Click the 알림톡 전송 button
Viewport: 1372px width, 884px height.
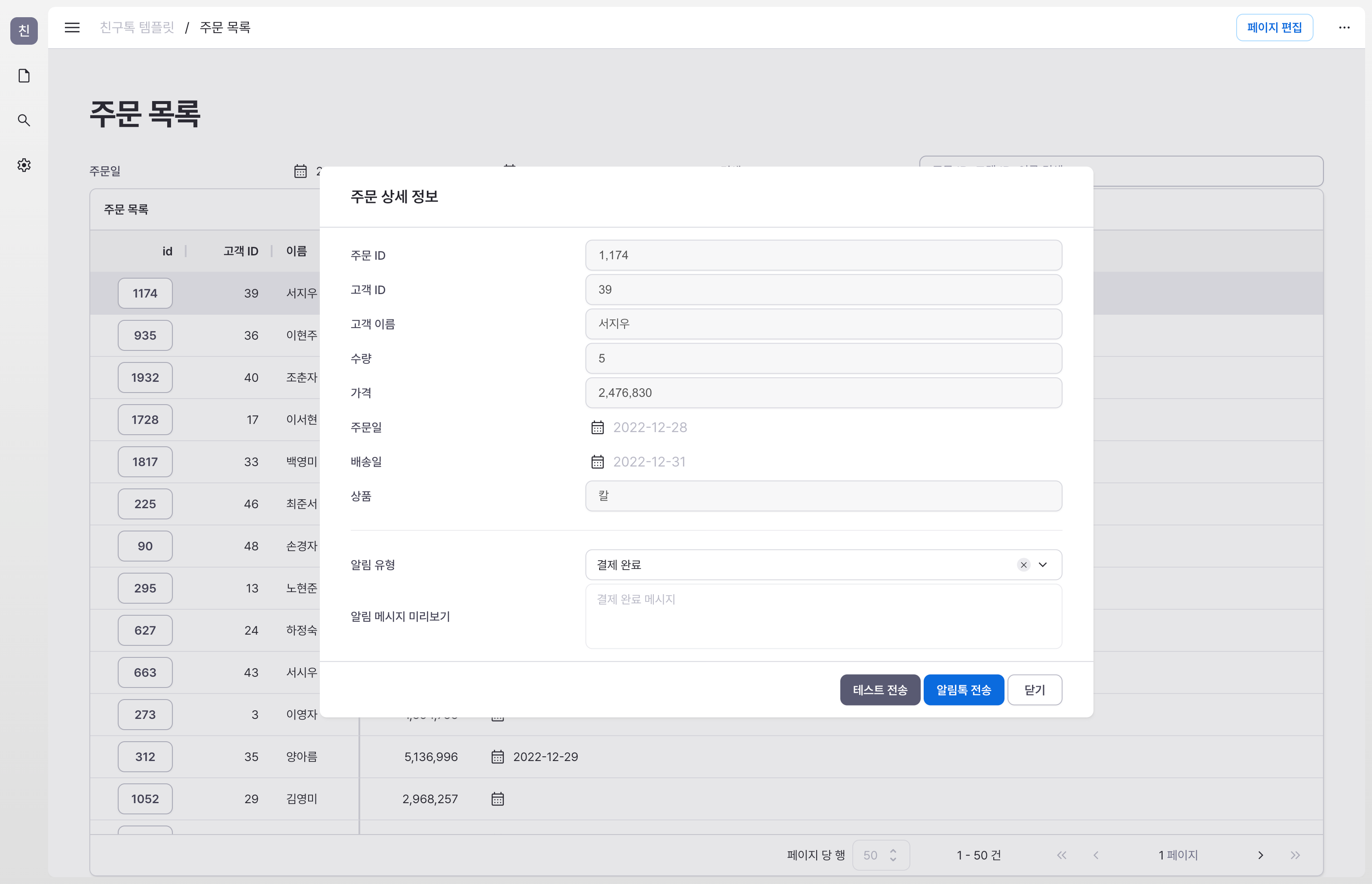[x=963, y=690]
